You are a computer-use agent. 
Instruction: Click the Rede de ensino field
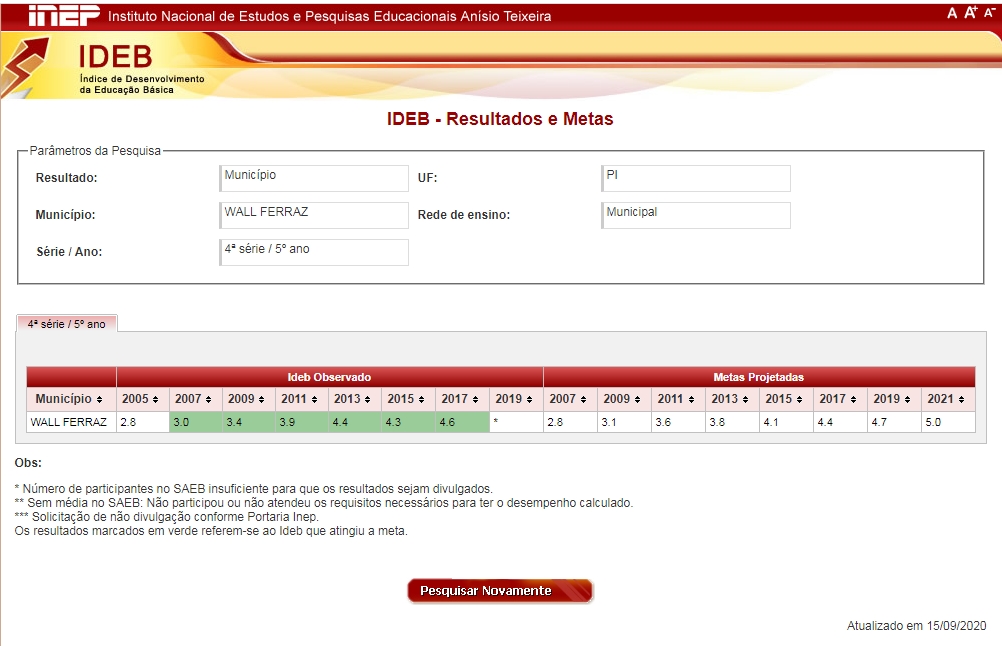click(x=696, y=215)
